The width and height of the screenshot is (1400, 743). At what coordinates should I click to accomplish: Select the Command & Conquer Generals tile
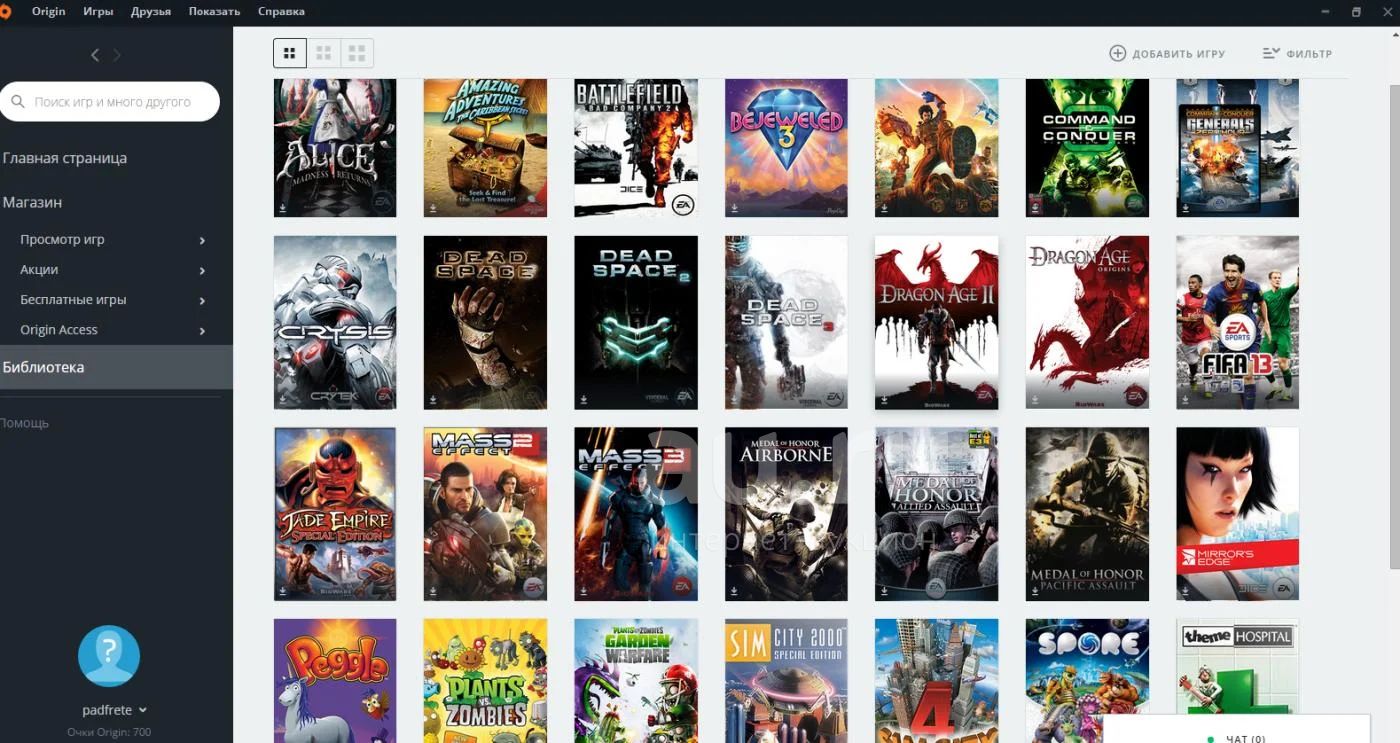tap(1238, 148)
